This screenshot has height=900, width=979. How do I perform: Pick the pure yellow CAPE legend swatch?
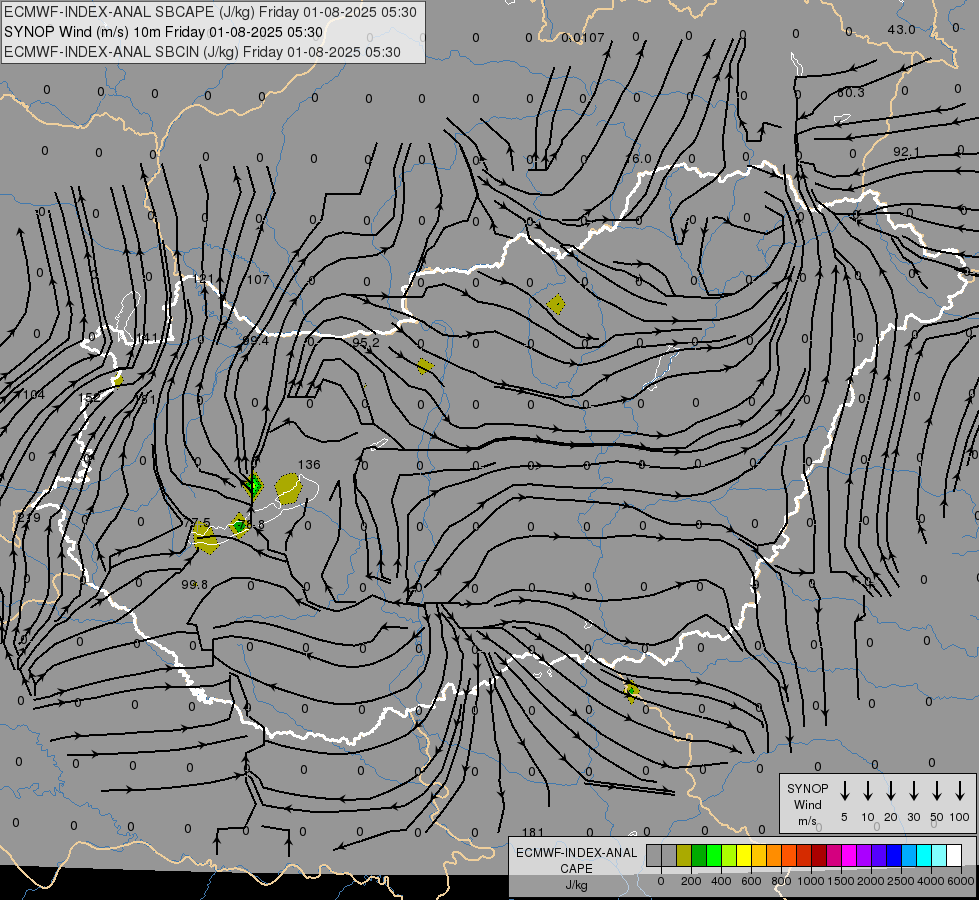[x=744, y=855]
